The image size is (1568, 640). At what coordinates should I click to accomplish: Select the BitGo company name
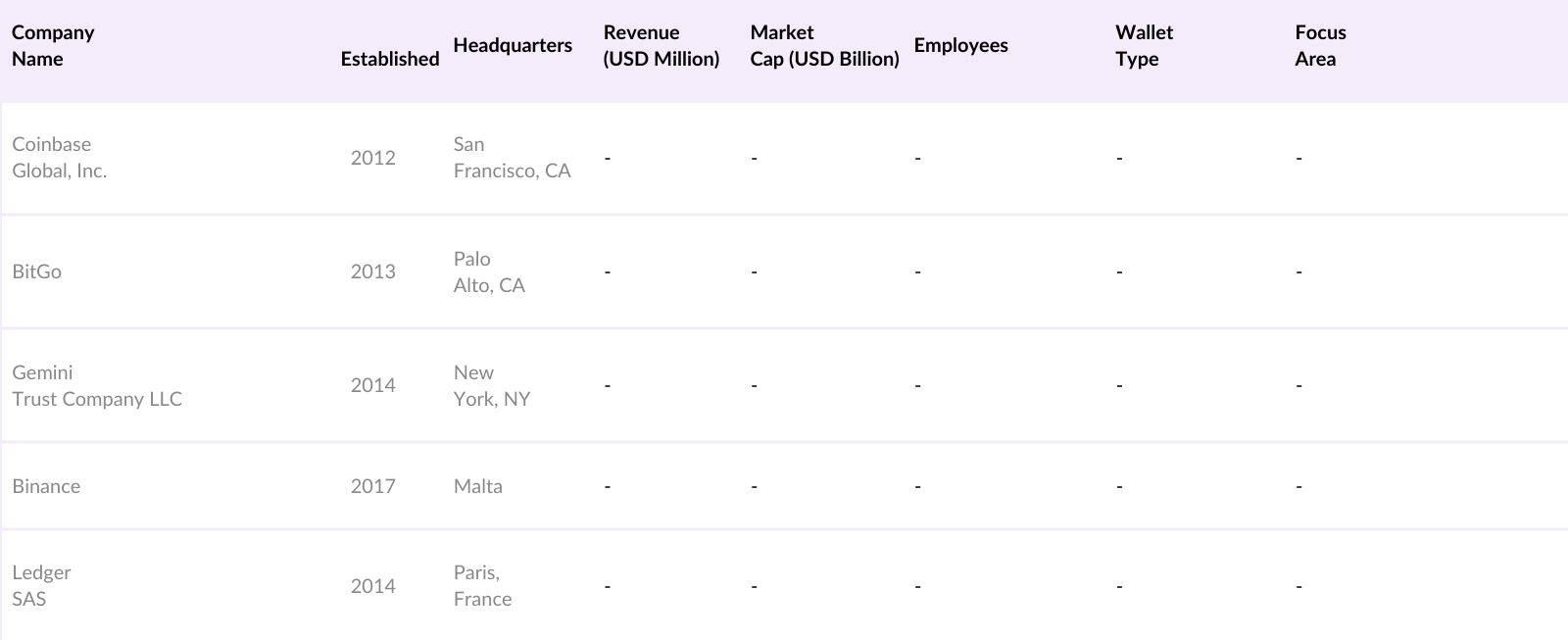pos(37,271)
